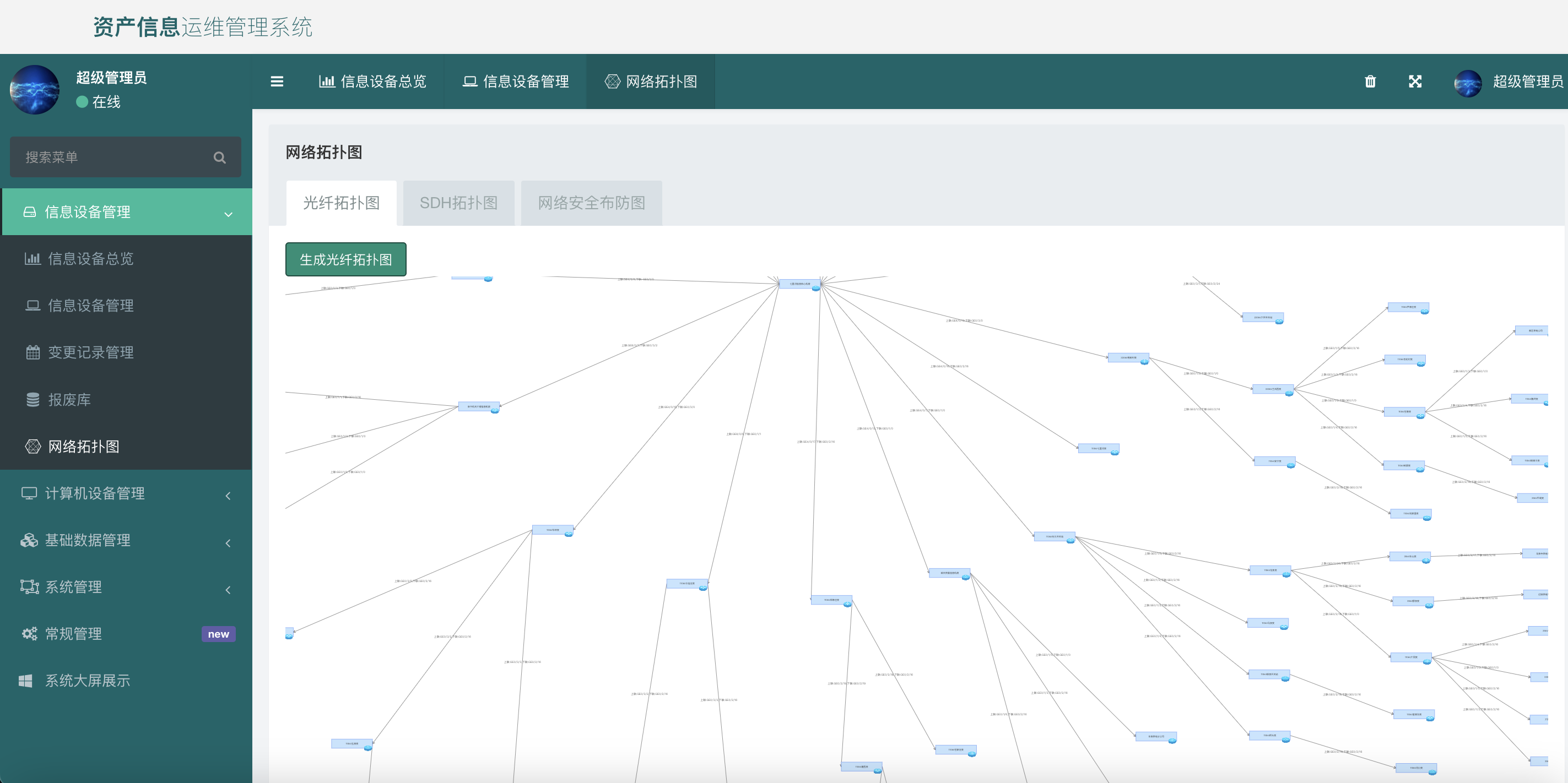
Task: Collapse the 信息设备管理 sidebar group
Action: point(127,212)
